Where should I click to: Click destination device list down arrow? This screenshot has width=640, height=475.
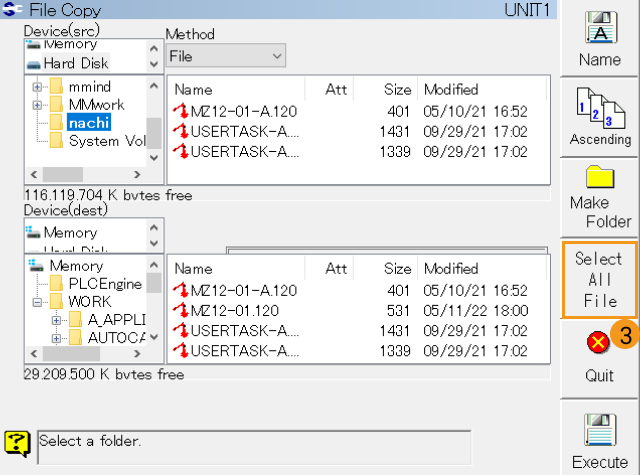[154, 243]
